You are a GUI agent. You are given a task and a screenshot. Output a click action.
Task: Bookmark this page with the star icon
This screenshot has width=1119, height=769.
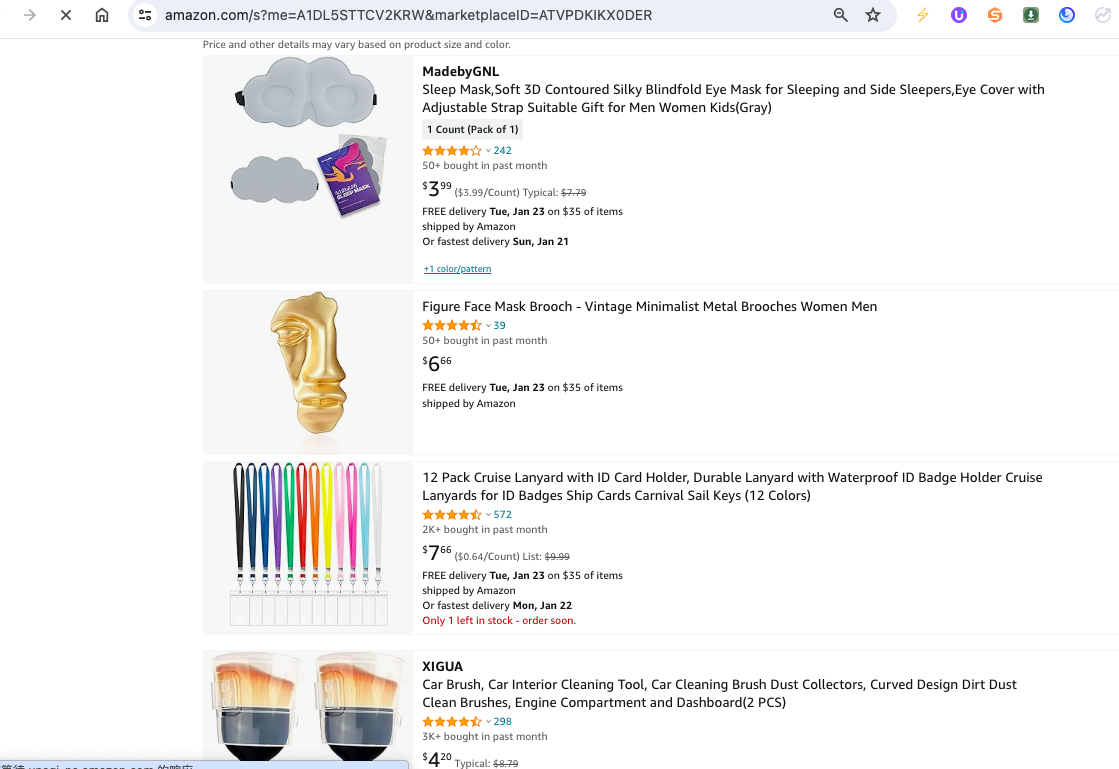[873, 15]
